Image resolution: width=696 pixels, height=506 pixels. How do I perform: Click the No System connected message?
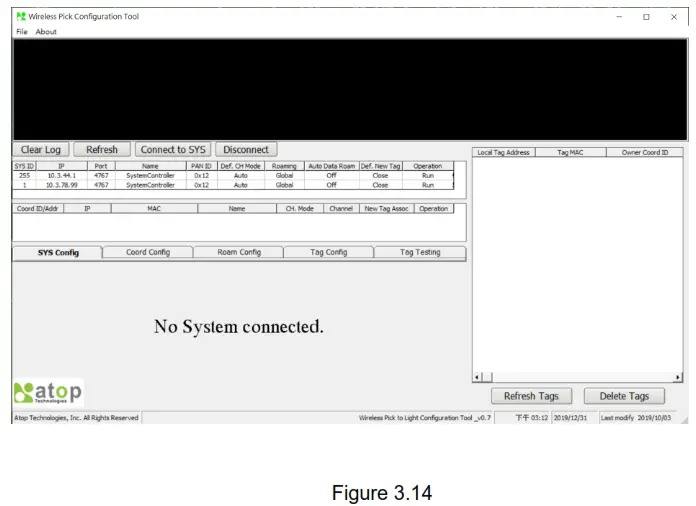click(x=239, y=327)
